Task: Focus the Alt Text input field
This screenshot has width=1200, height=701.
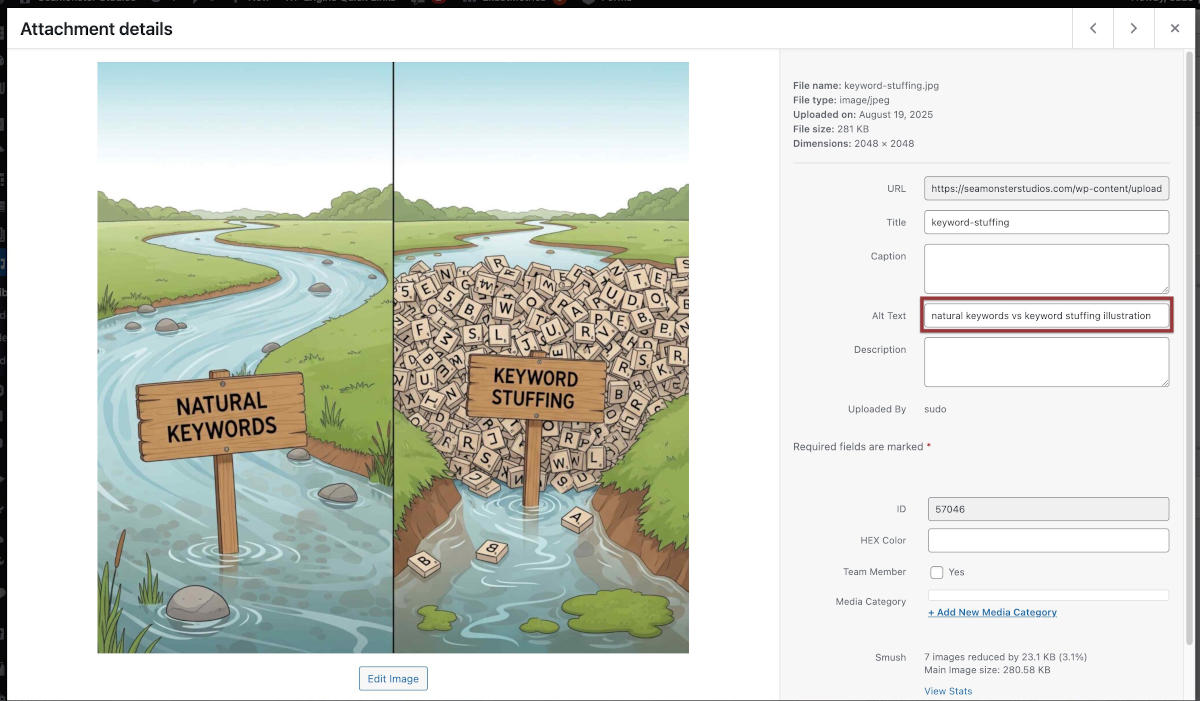Action: (x=1046, y=315)
